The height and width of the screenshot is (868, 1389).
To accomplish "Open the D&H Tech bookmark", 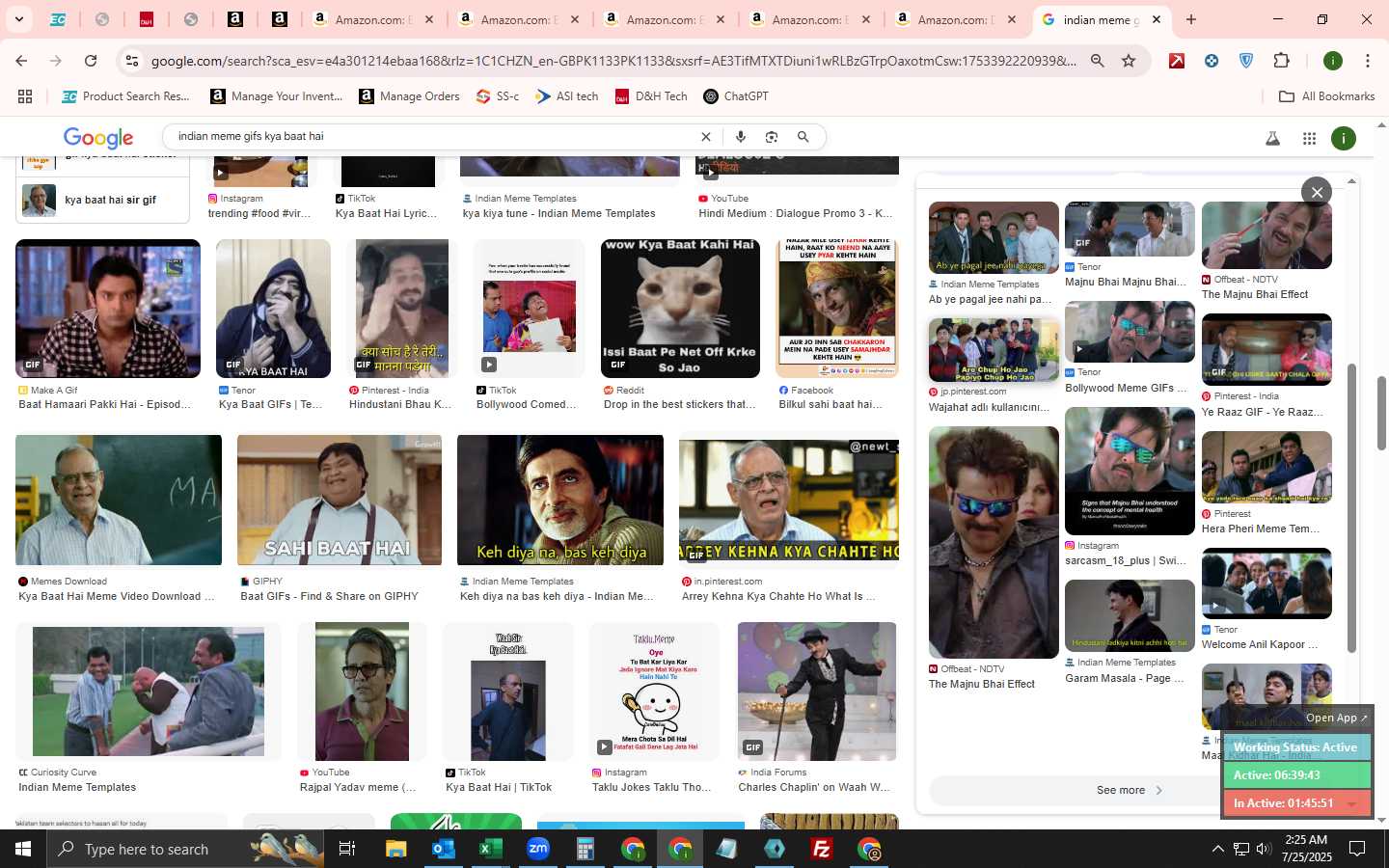I will pyautogui.click(x=651, y=96).
